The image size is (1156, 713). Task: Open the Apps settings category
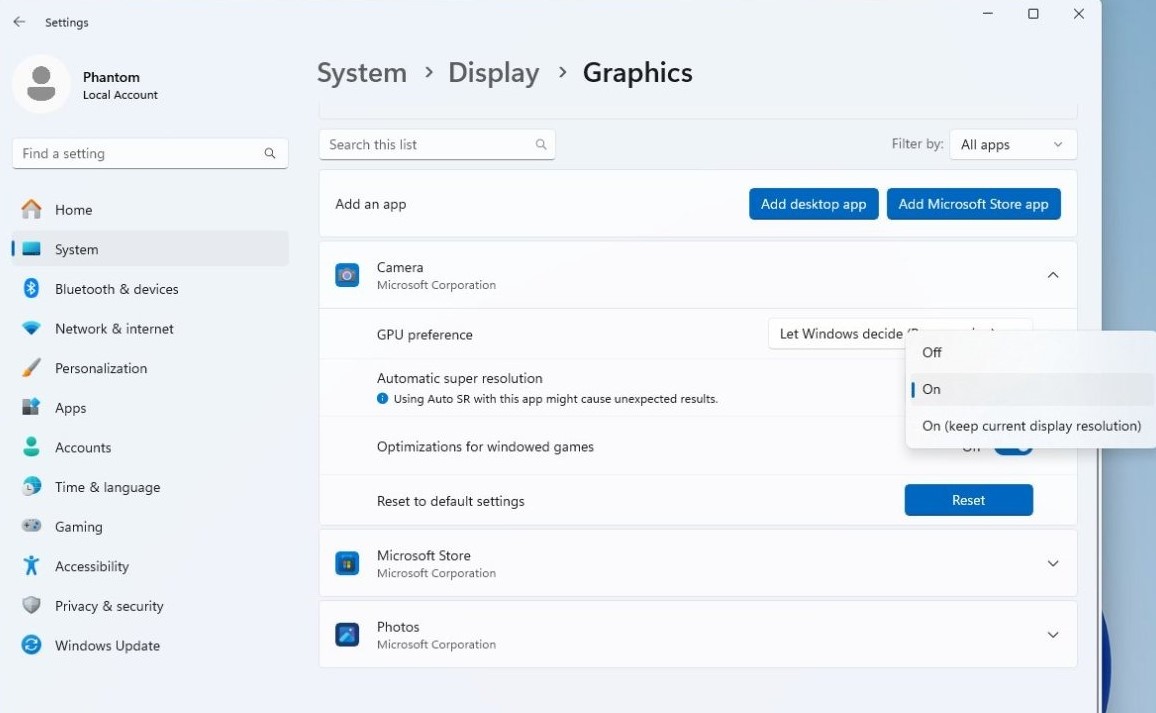(x=150, y=408)
